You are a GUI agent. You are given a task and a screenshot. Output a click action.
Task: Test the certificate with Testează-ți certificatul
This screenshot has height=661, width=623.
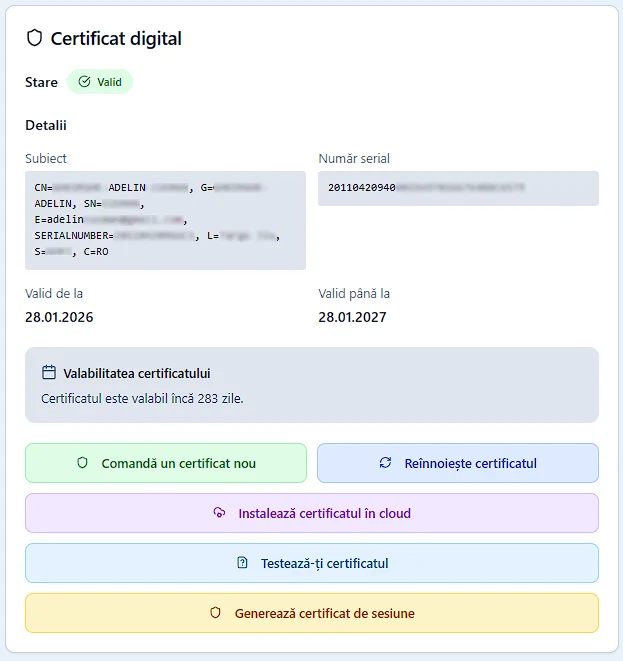(312, 563)
